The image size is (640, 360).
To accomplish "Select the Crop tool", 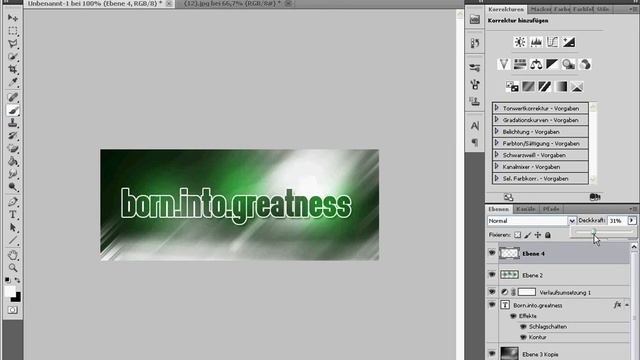I will tap(13, 69).
